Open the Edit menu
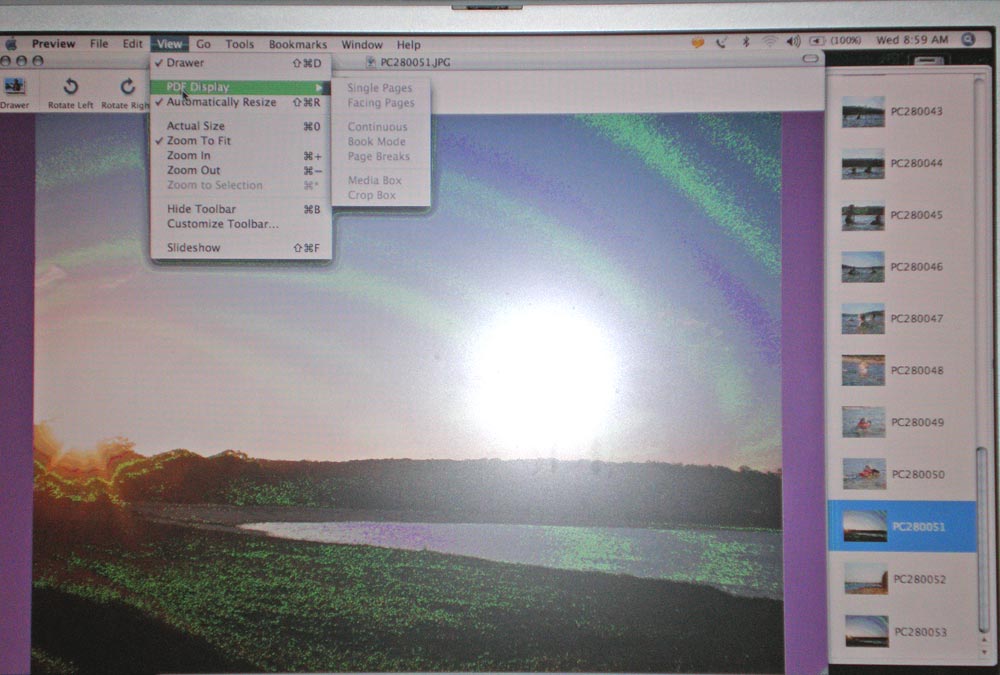 (132, 43)
